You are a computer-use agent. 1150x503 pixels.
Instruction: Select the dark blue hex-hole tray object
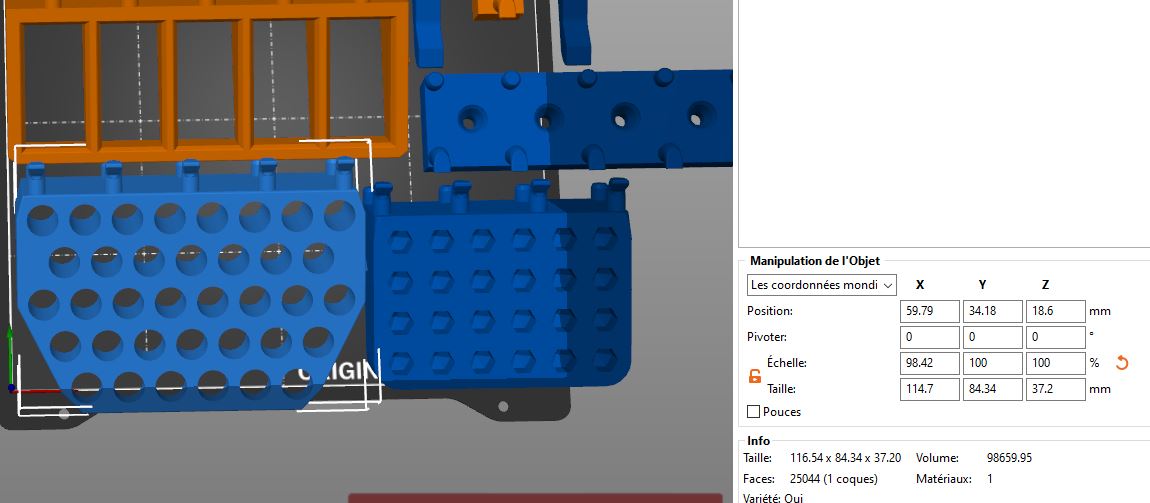[499, 286]
